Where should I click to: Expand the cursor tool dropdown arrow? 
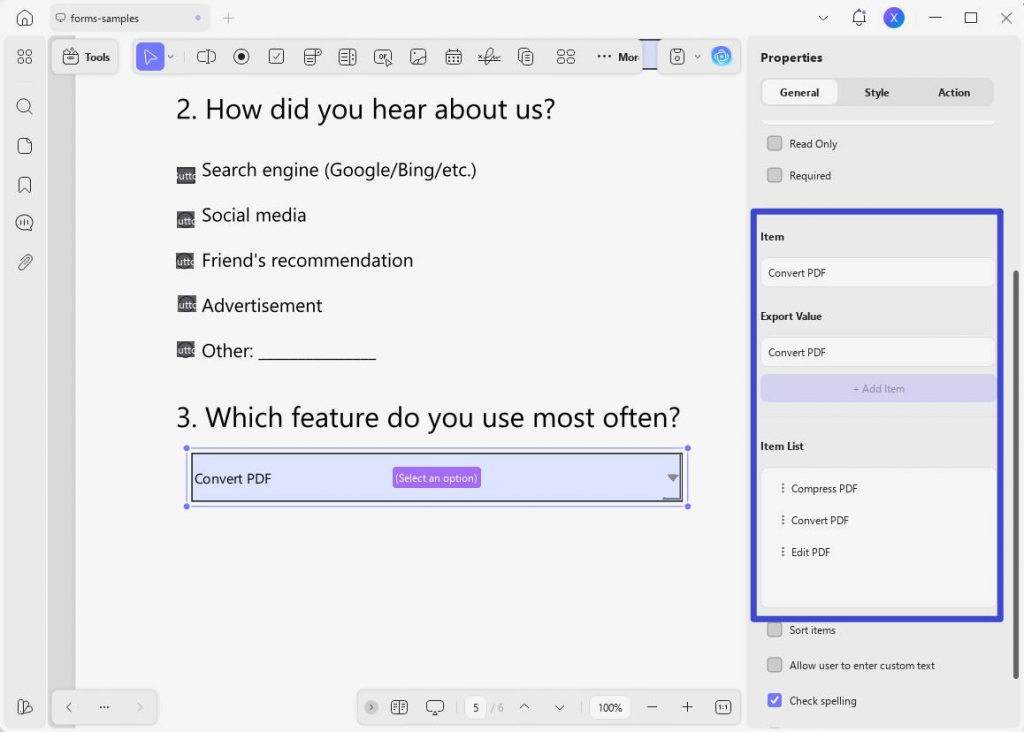pos(171,57)
